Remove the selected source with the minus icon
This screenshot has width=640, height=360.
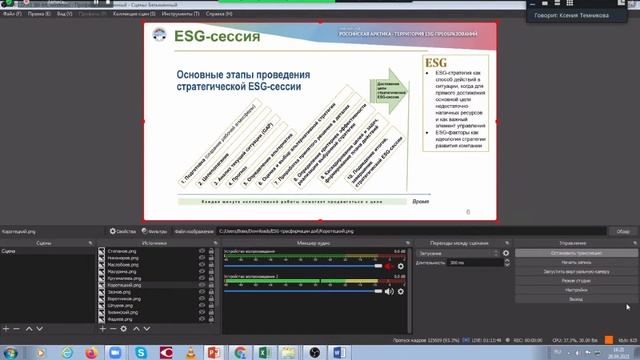[x=113, y=329]
